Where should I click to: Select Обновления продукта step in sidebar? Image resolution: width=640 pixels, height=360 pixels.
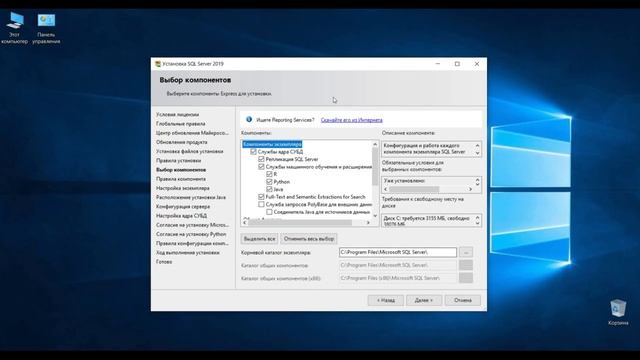[x=182, y=142]
